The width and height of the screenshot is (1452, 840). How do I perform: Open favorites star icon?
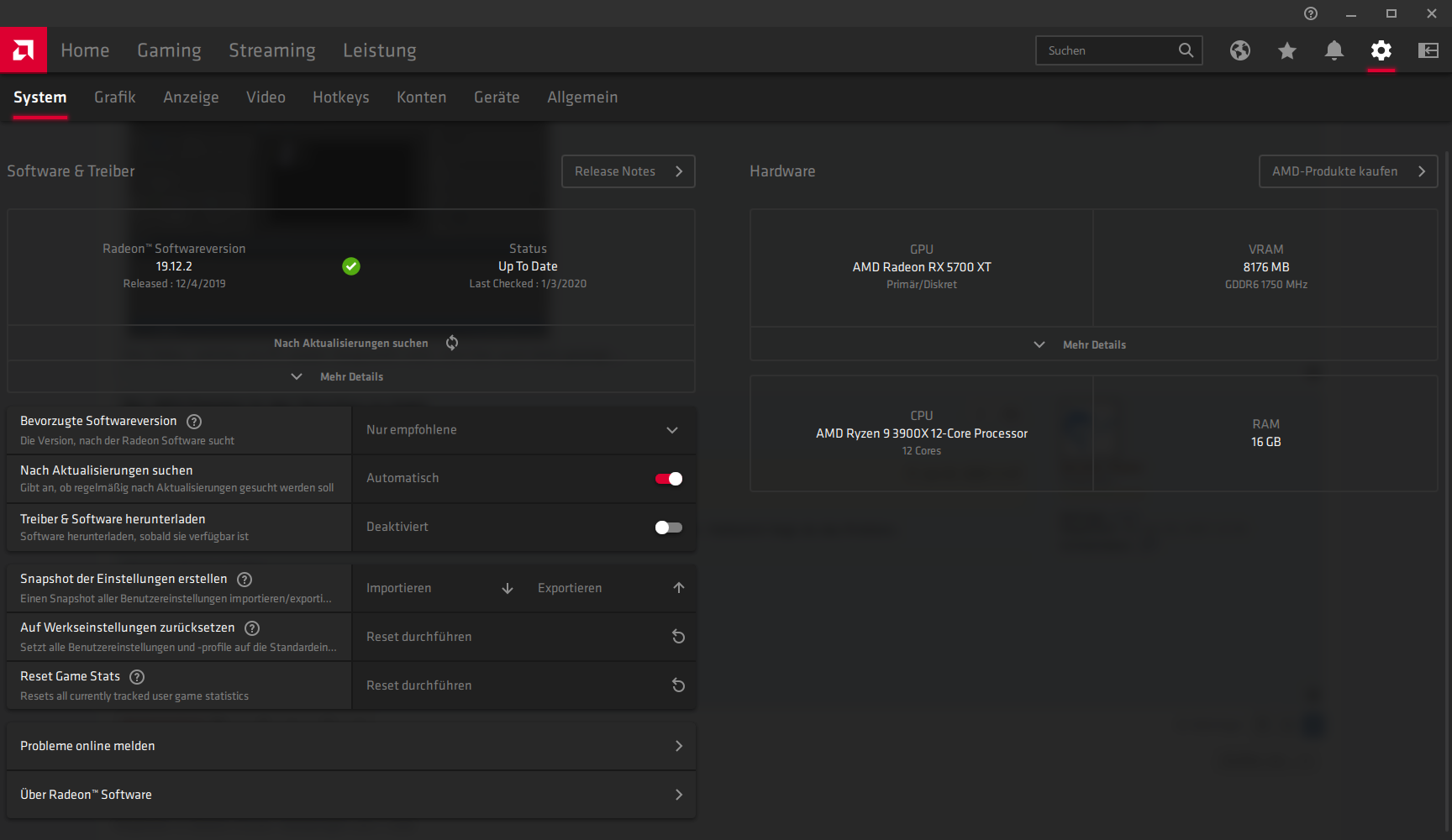click(1286, 50)
